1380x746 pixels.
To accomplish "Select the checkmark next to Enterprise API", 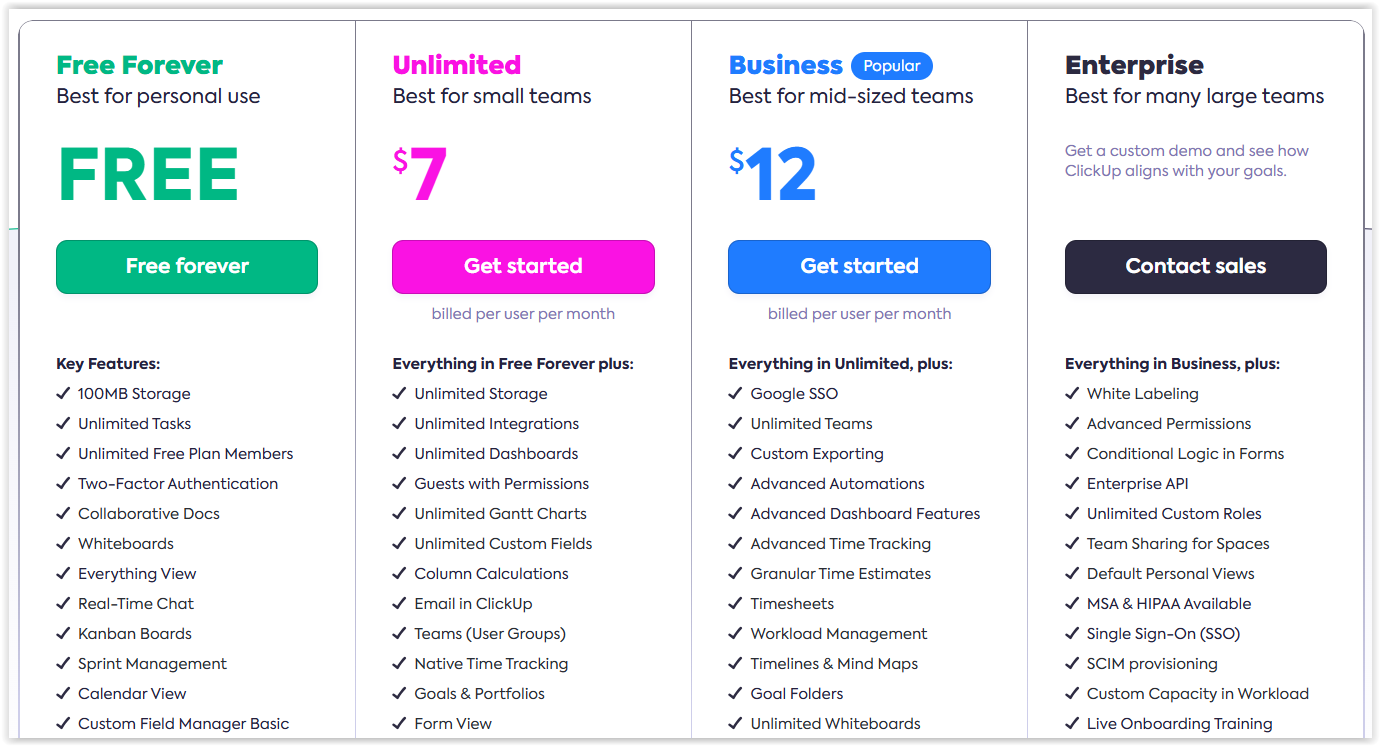I will coord(1071,483).
